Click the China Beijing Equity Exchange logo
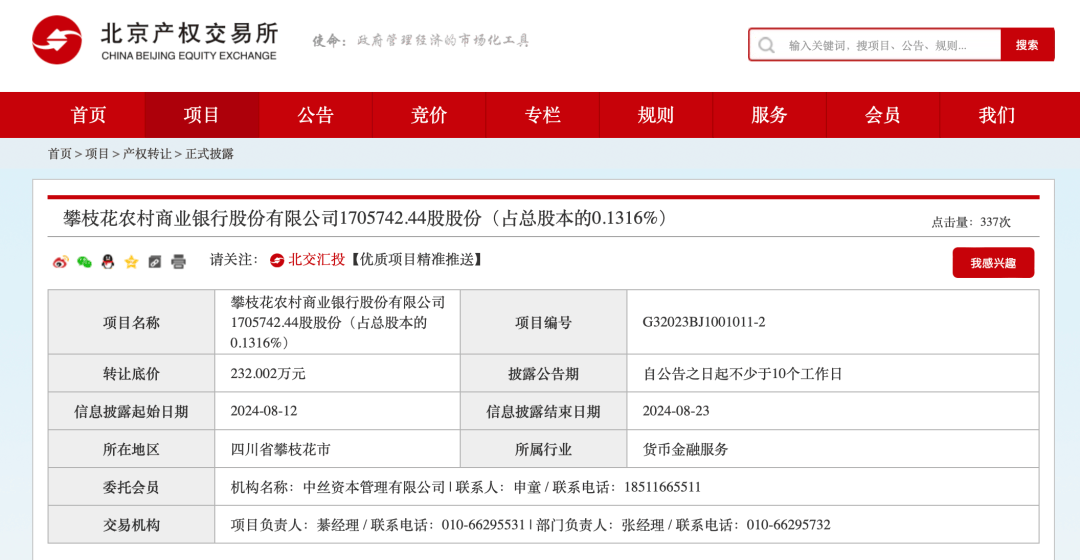This screenshot has height=560, width=1080. coord(155,41)
